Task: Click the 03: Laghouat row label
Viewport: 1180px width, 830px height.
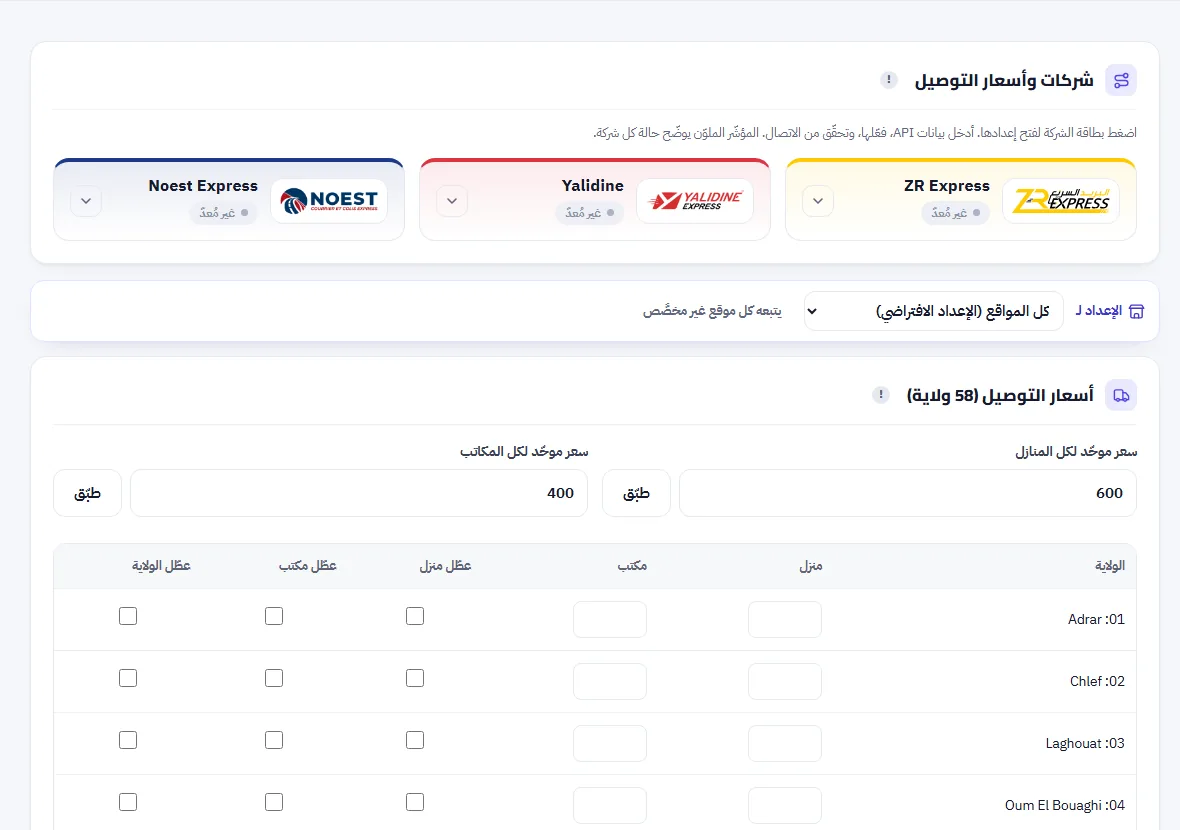Action: 1084,743
